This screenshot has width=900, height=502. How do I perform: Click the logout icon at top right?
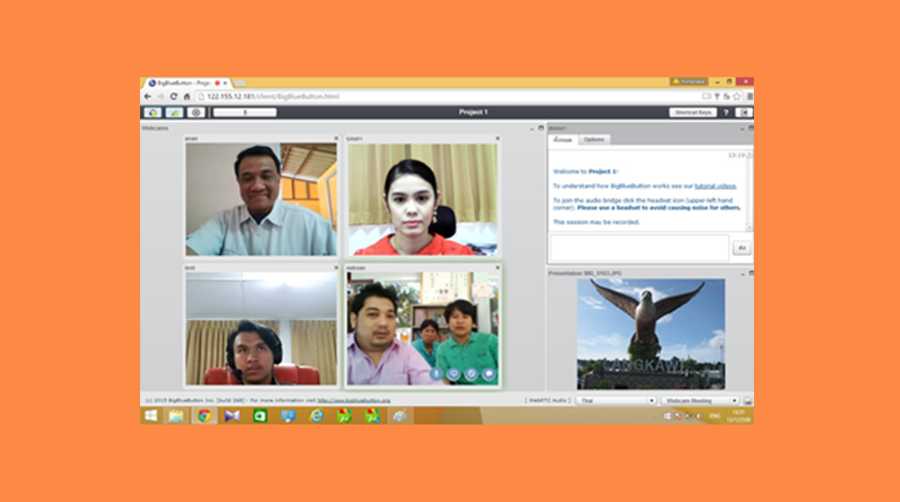(744, 112)
